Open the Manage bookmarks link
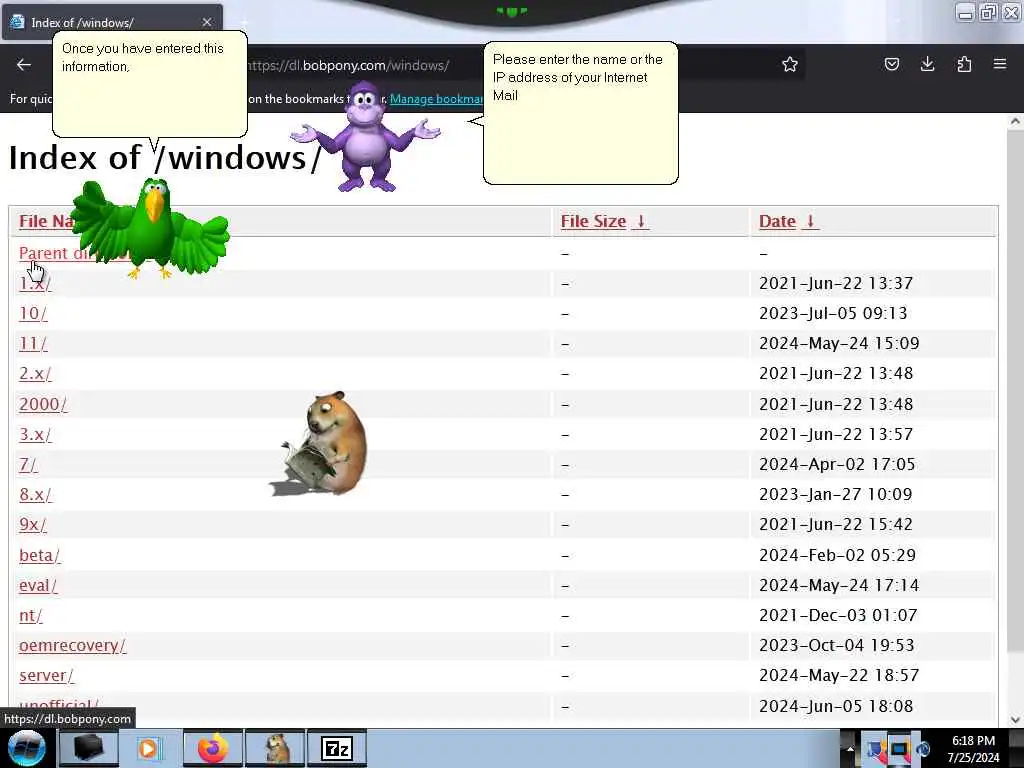The height and width of the screenshot is (768, 1024). (x=436, y=99)
